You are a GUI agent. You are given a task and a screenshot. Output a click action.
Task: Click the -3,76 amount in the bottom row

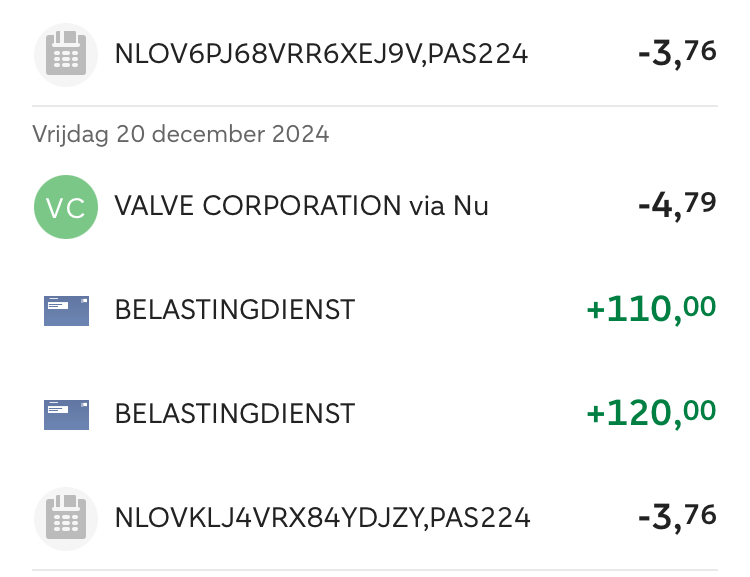(x=677, y=517)
